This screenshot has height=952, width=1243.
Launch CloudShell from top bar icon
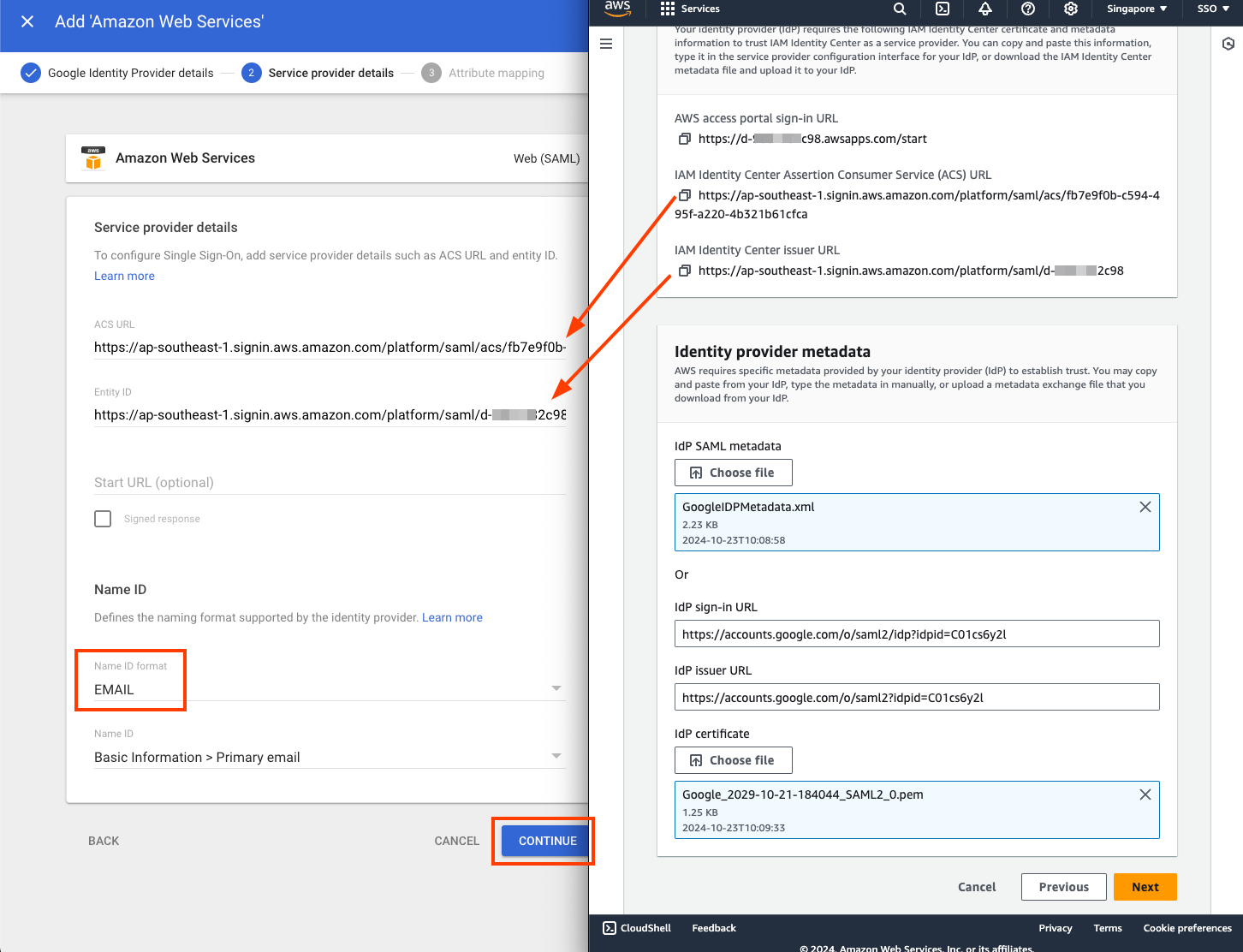click(x=943, y=9)
